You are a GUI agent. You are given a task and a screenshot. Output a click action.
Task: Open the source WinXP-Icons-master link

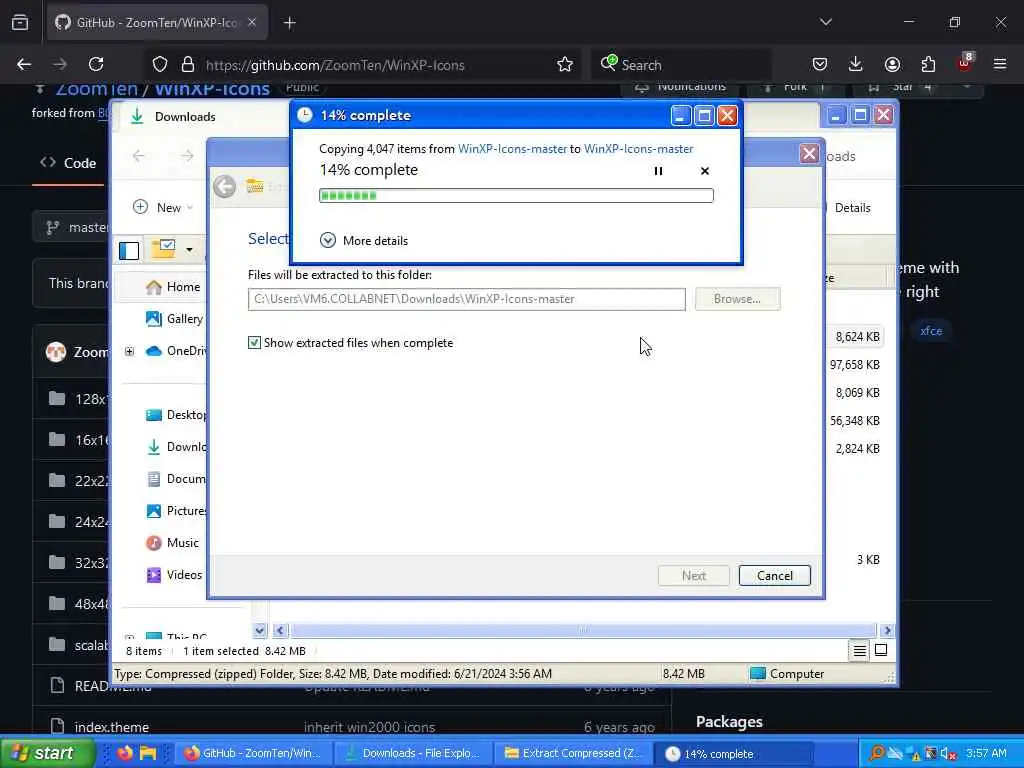point(512,149)
